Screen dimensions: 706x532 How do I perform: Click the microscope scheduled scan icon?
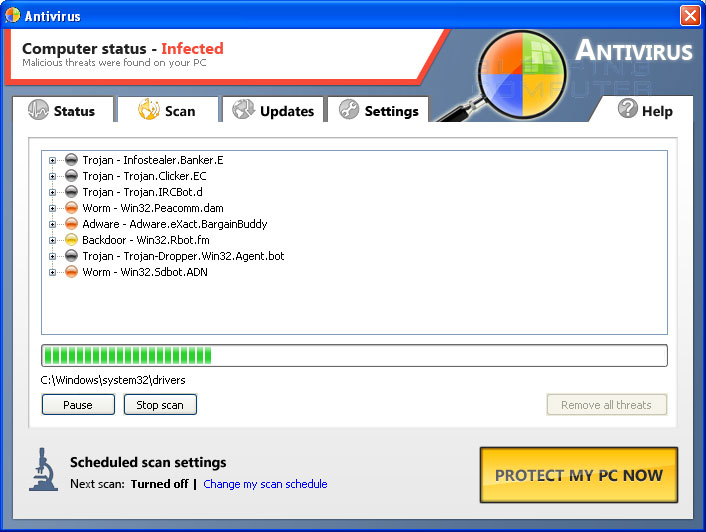click(43, 469)
